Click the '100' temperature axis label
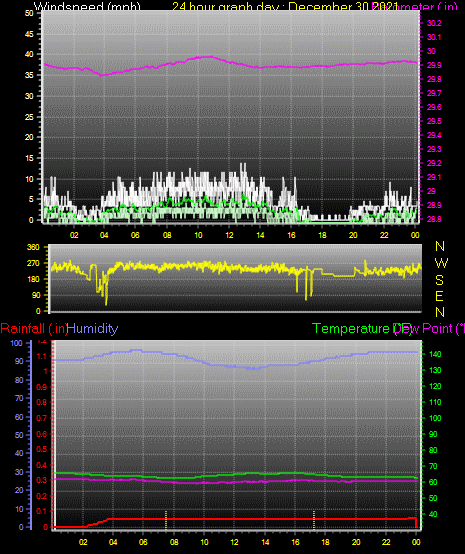This screenshot has height=554, width=465. (x=435, y=418)
